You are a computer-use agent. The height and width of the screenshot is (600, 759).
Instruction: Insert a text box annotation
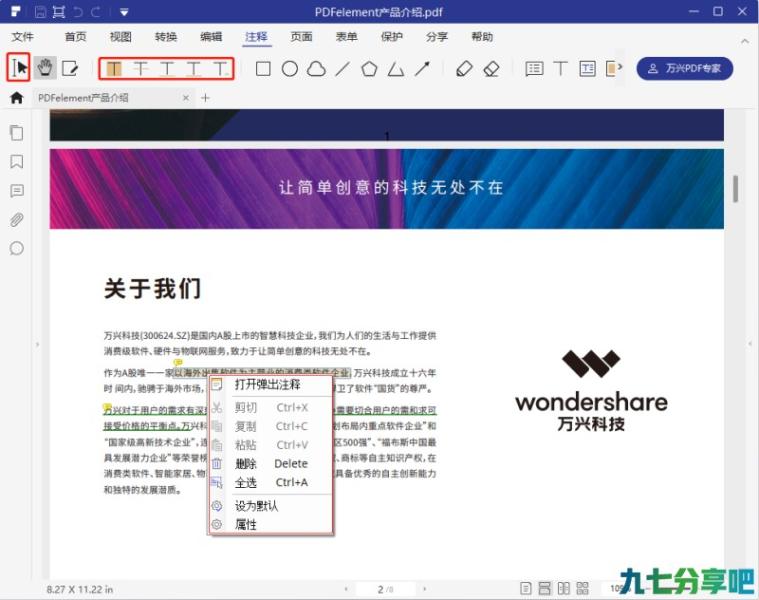(x=587, y=69)
